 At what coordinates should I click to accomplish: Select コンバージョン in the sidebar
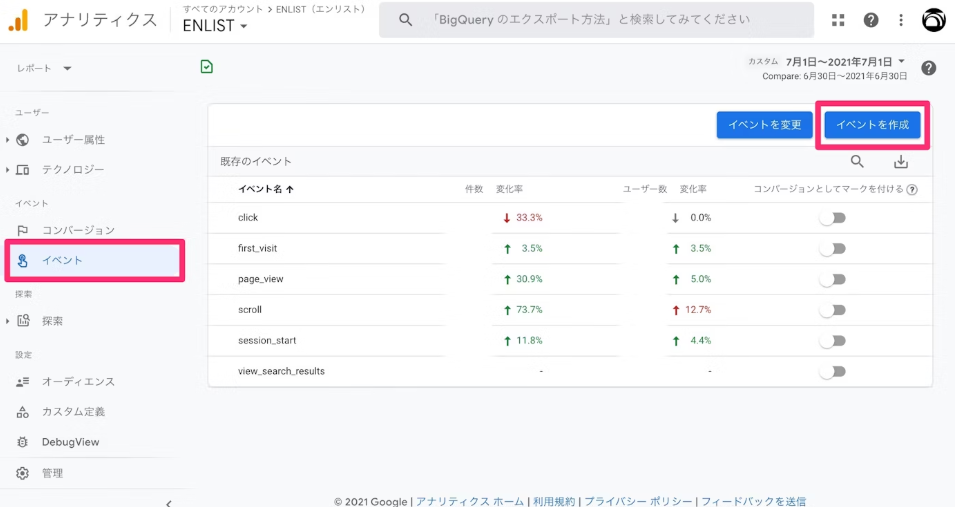click(x=78, y=231)
